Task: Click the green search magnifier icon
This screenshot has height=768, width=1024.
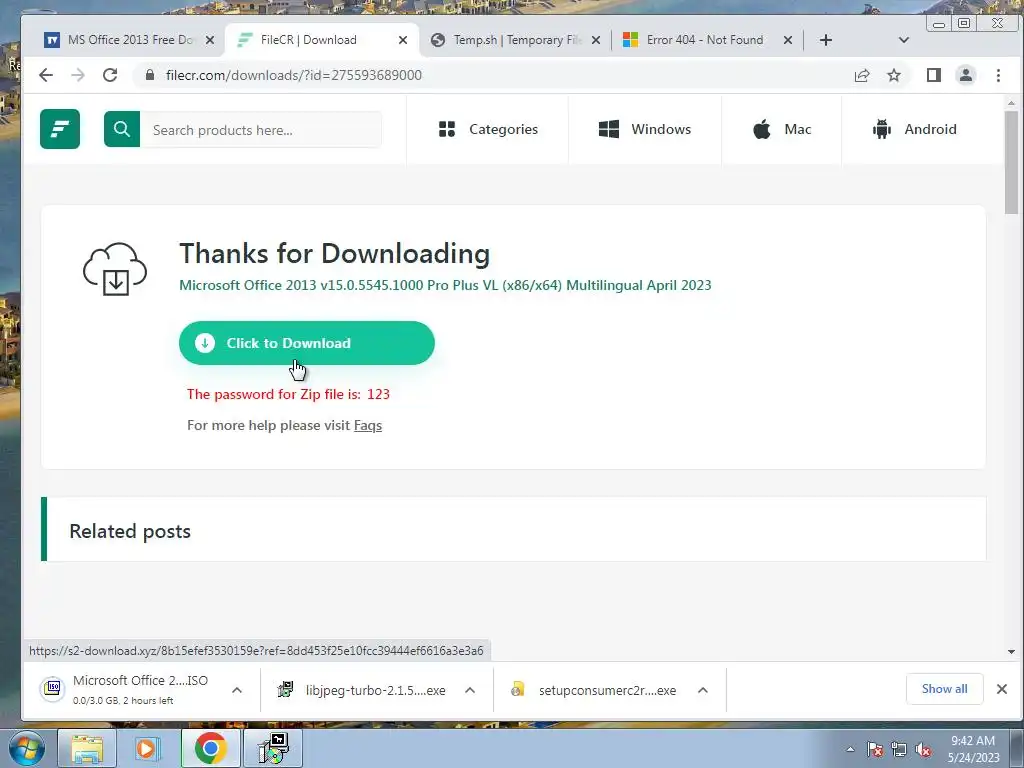Action: point(121,129)
